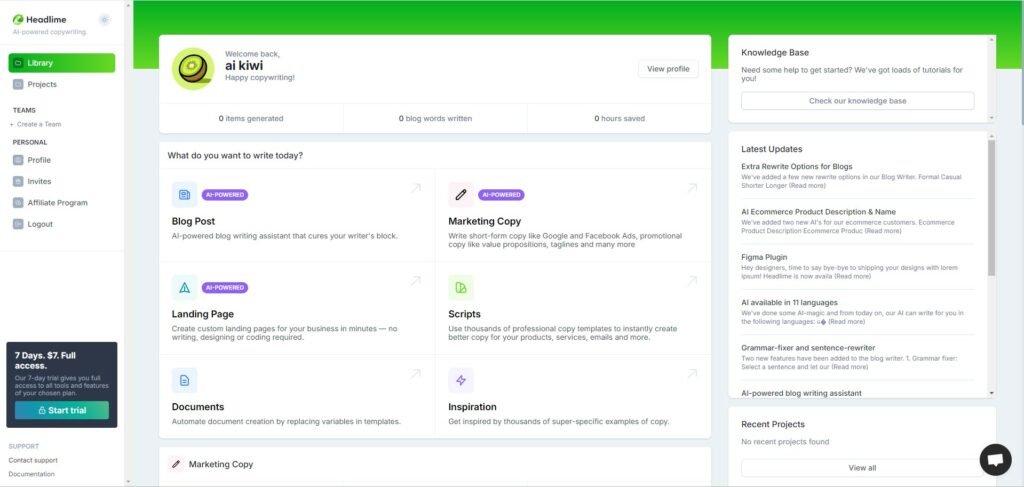This screenshot has height=487, width=1024.
Task: Click the Logout sidebar icon
Action: (18, 224)
